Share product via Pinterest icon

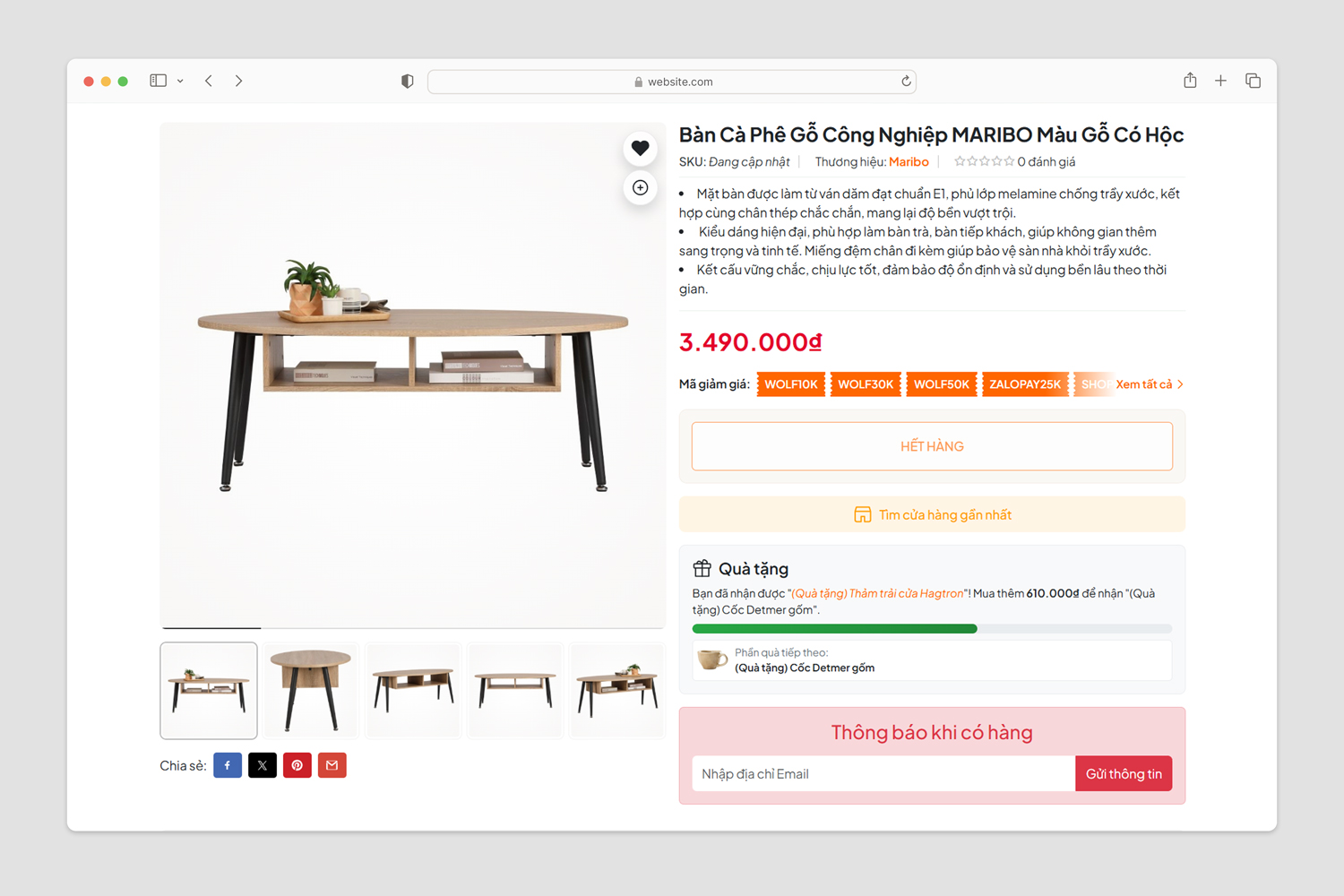[x=297, y=765]
